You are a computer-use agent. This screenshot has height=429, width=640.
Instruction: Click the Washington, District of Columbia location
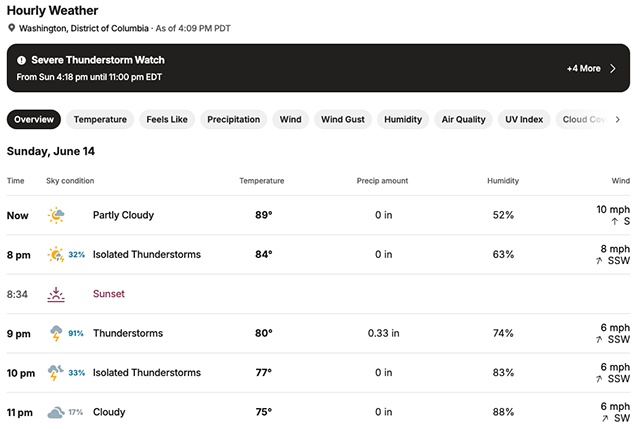[x=84, y=28]
